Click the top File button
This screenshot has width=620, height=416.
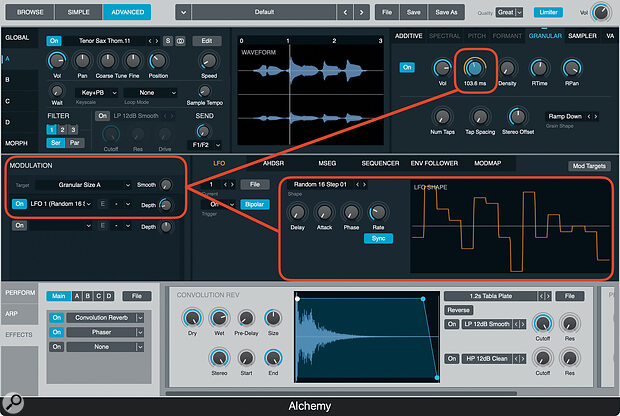tap(387, 12)
